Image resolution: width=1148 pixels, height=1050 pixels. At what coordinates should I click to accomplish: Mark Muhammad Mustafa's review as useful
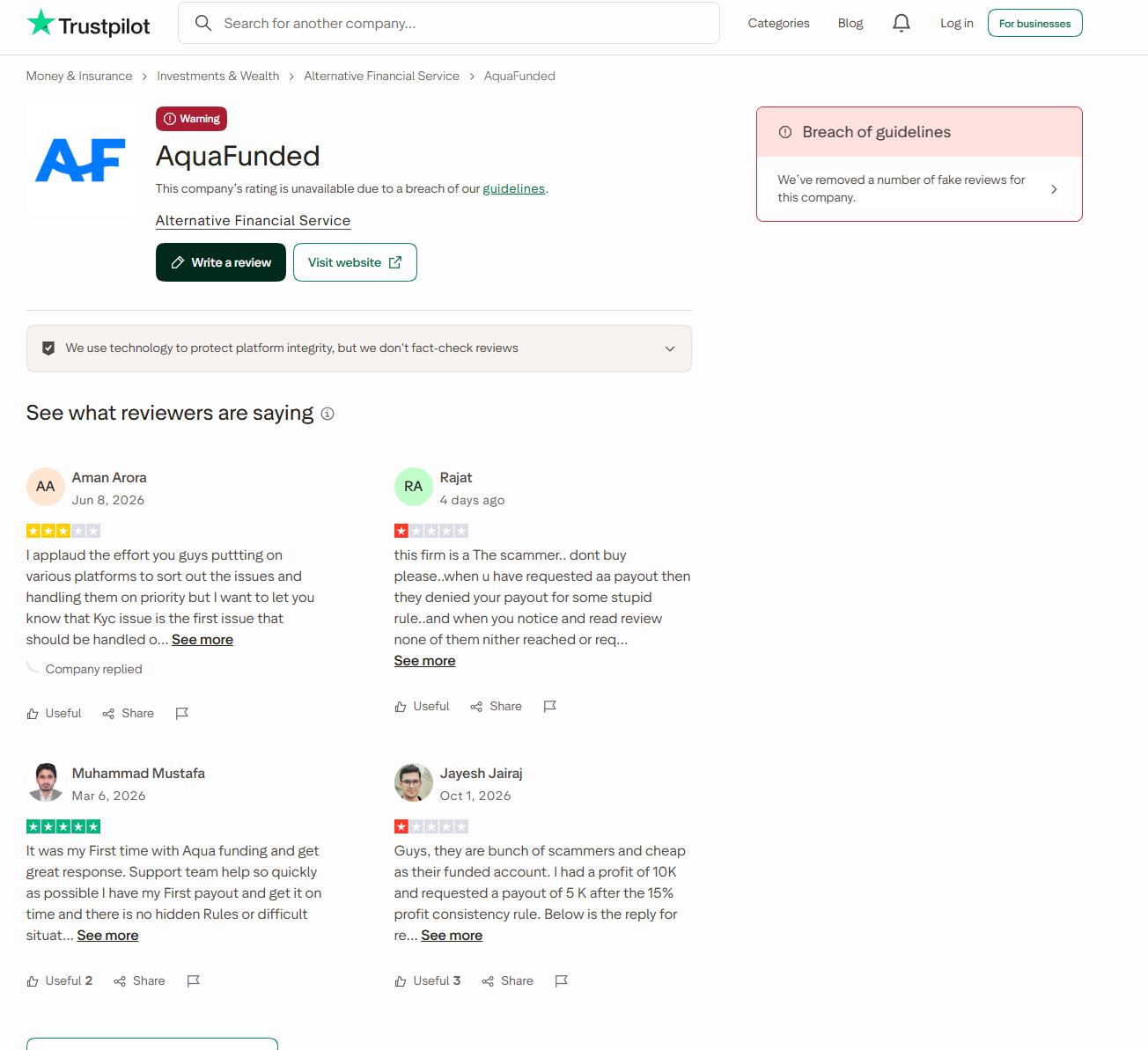[59, 980]
